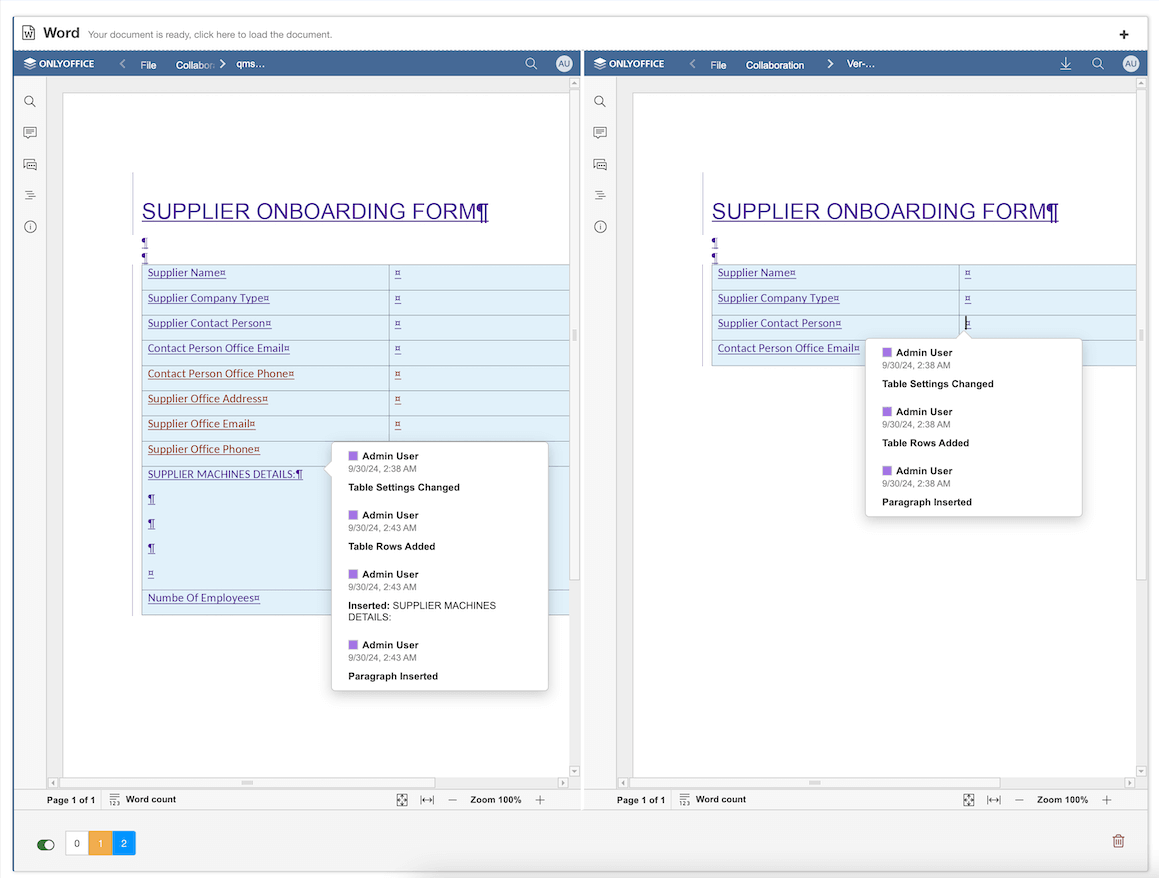Open the About info icon in left sidebar
The image size is (1159, 878).
30,227
